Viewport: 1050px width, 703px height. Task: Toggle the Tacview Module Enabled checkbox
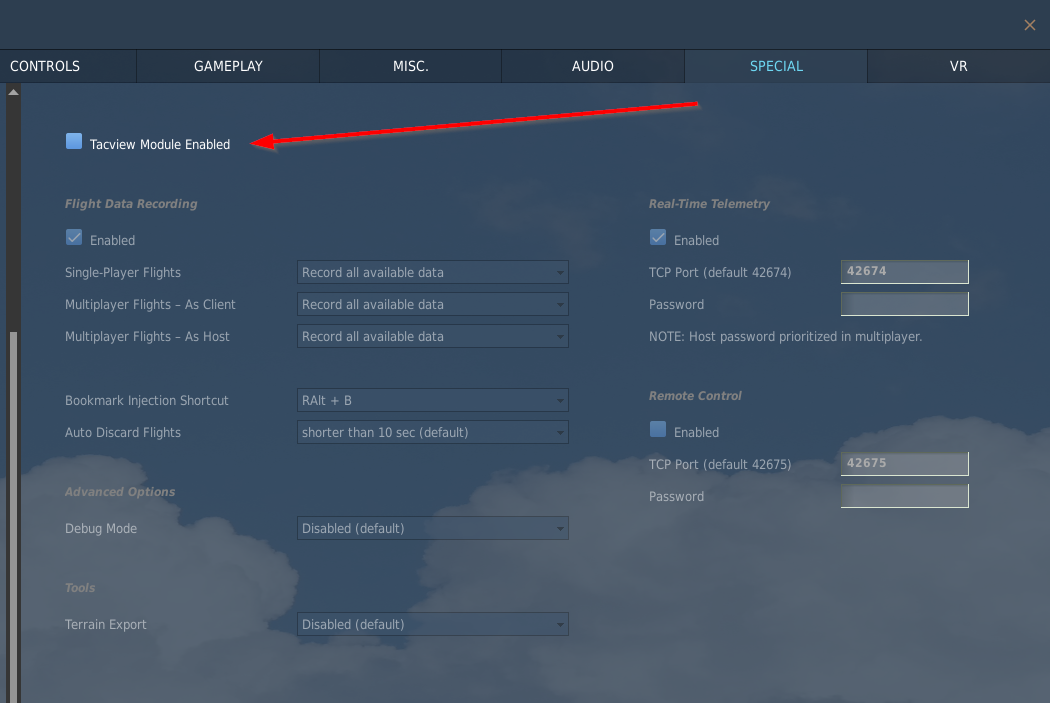pyautogui.click(x=74, y=141)
